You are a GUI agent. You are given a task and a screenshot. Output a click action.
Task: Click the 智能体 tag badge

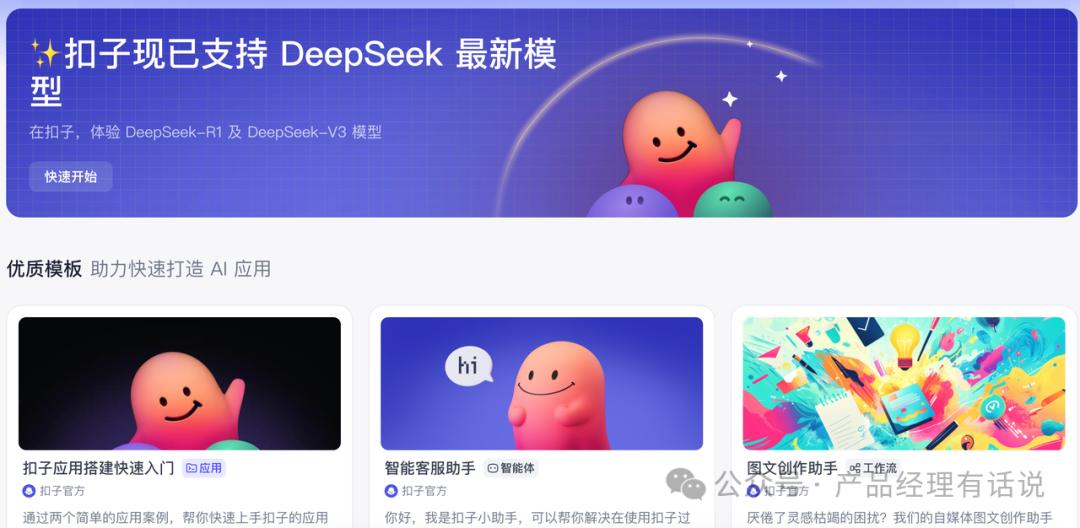[510, 469]
